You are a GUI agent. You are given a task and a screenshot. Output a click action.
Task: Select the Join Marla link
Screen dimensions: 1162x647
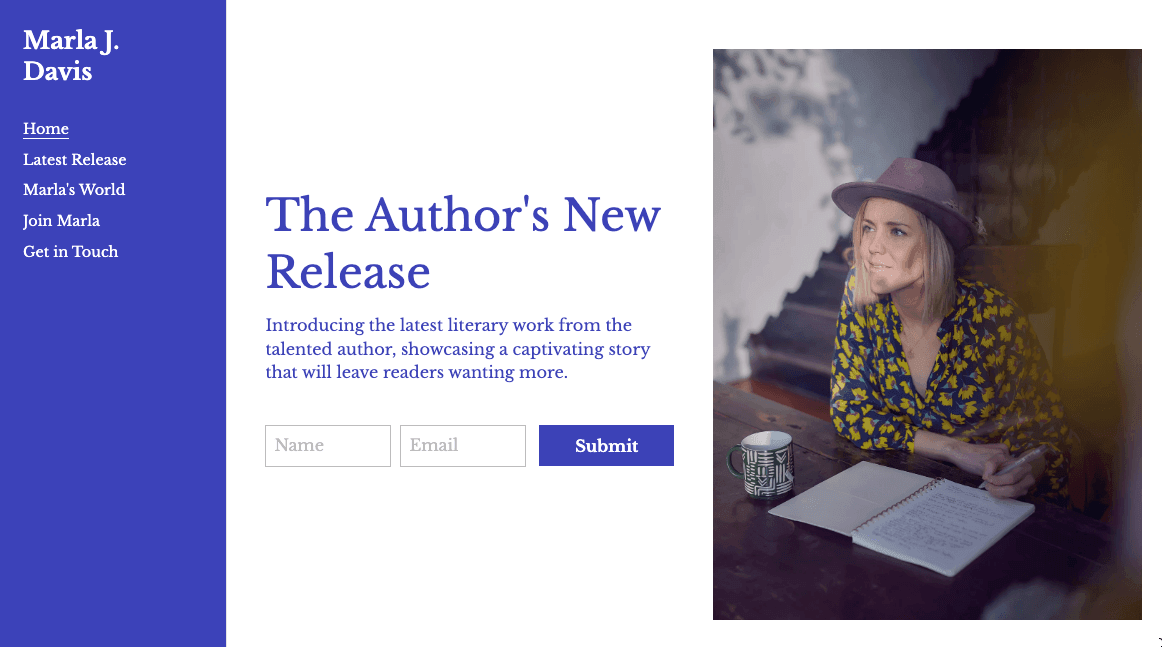(x=62, y=221)
